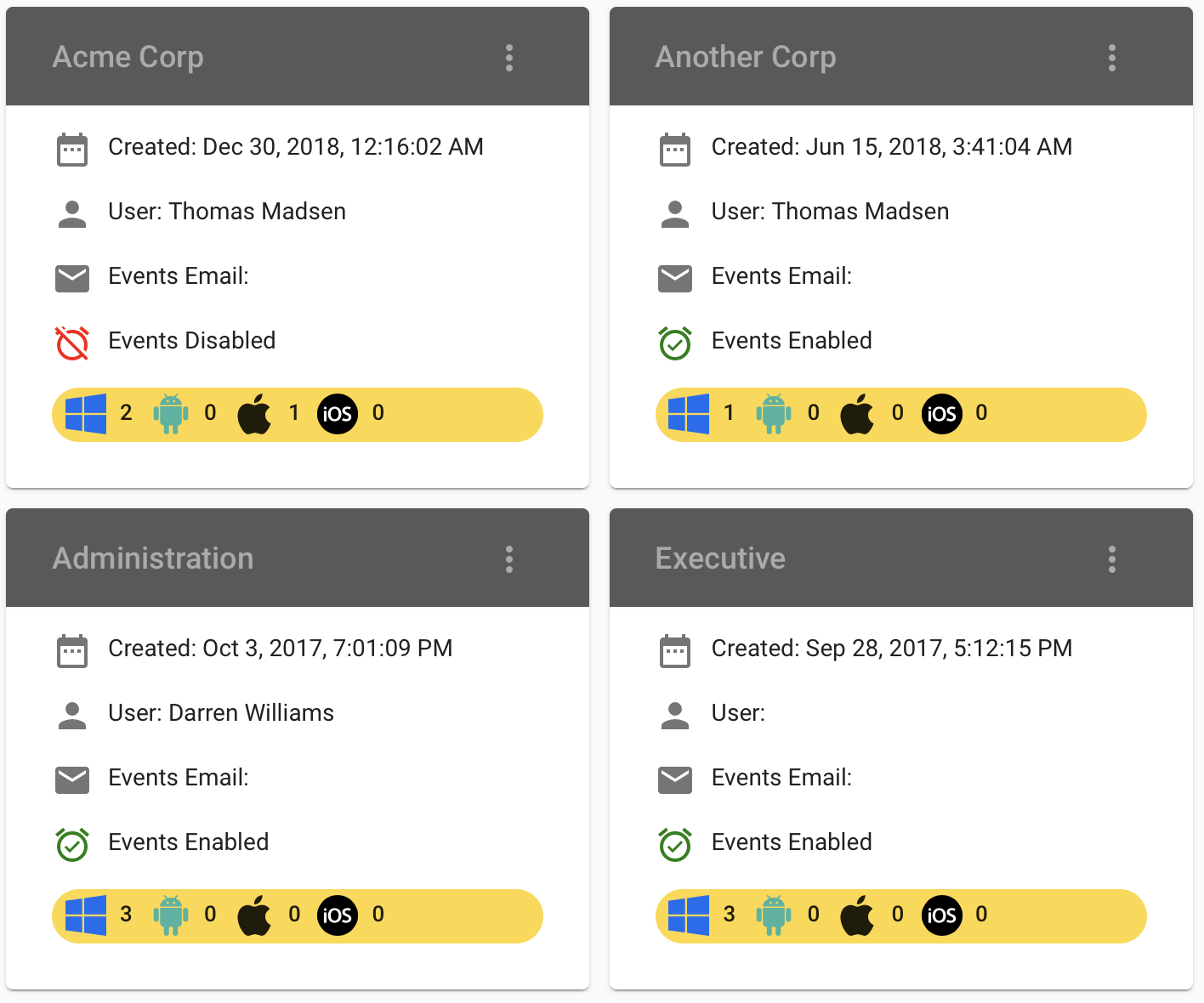Image resolution: width=1204 pixels, height=1003 pixels.
Task: Click the Android icon in the Another Corp device bar
Action: [774, 414]
